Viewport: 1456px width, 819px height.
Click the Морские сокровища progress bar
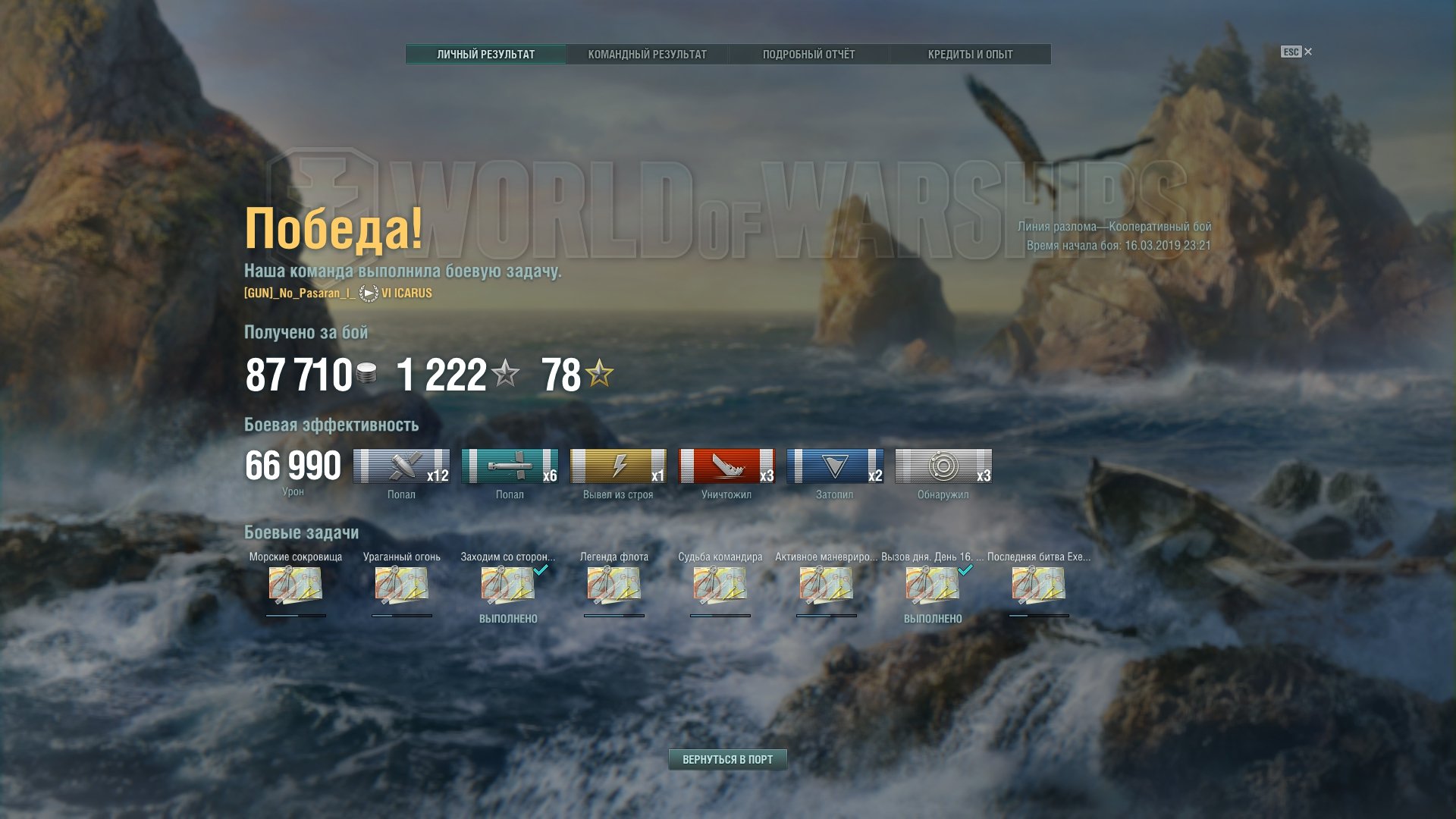(296, 616)
